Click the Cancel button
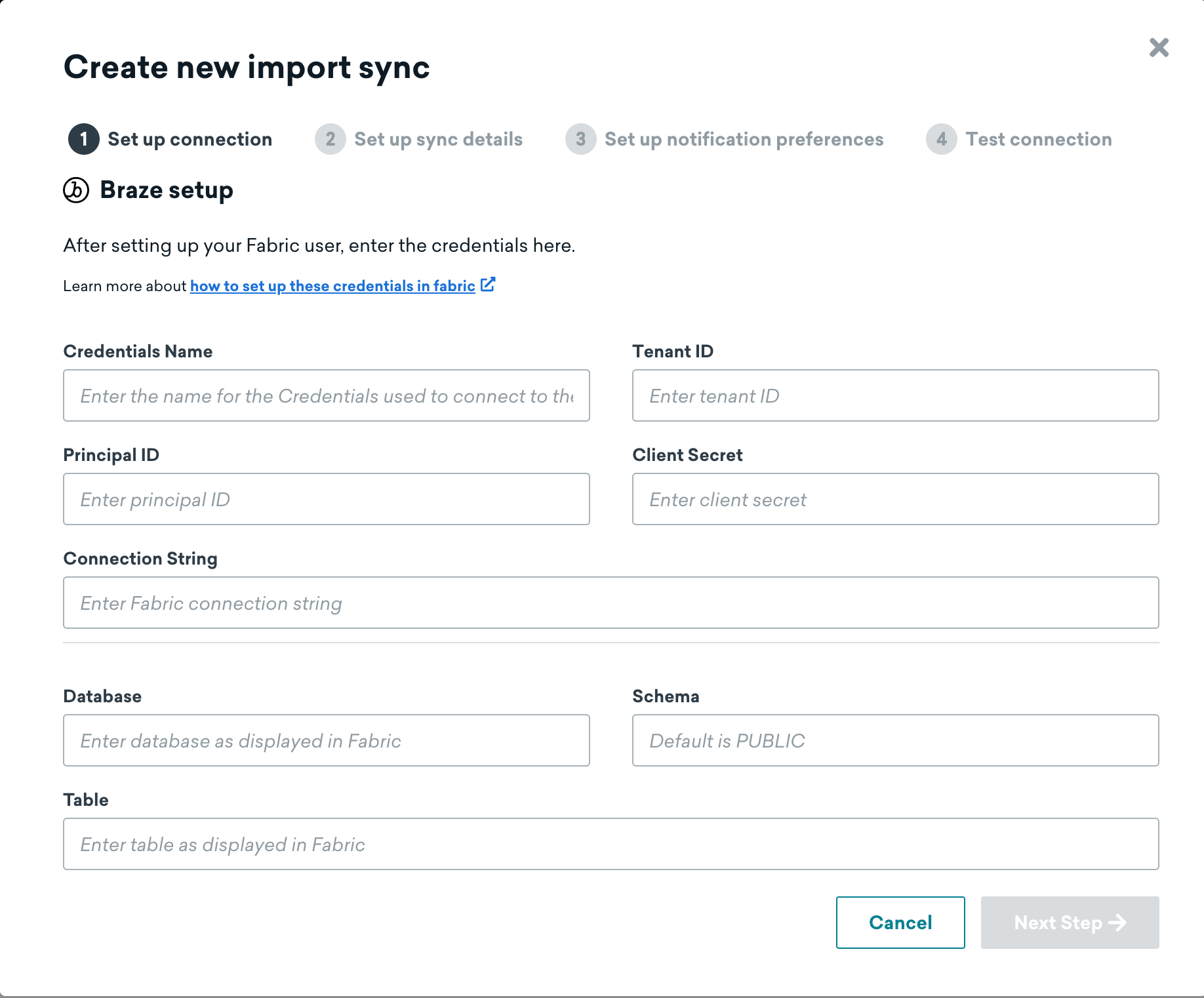Image resolution: width=1204 pixels, height=998 pixels. 900,923
